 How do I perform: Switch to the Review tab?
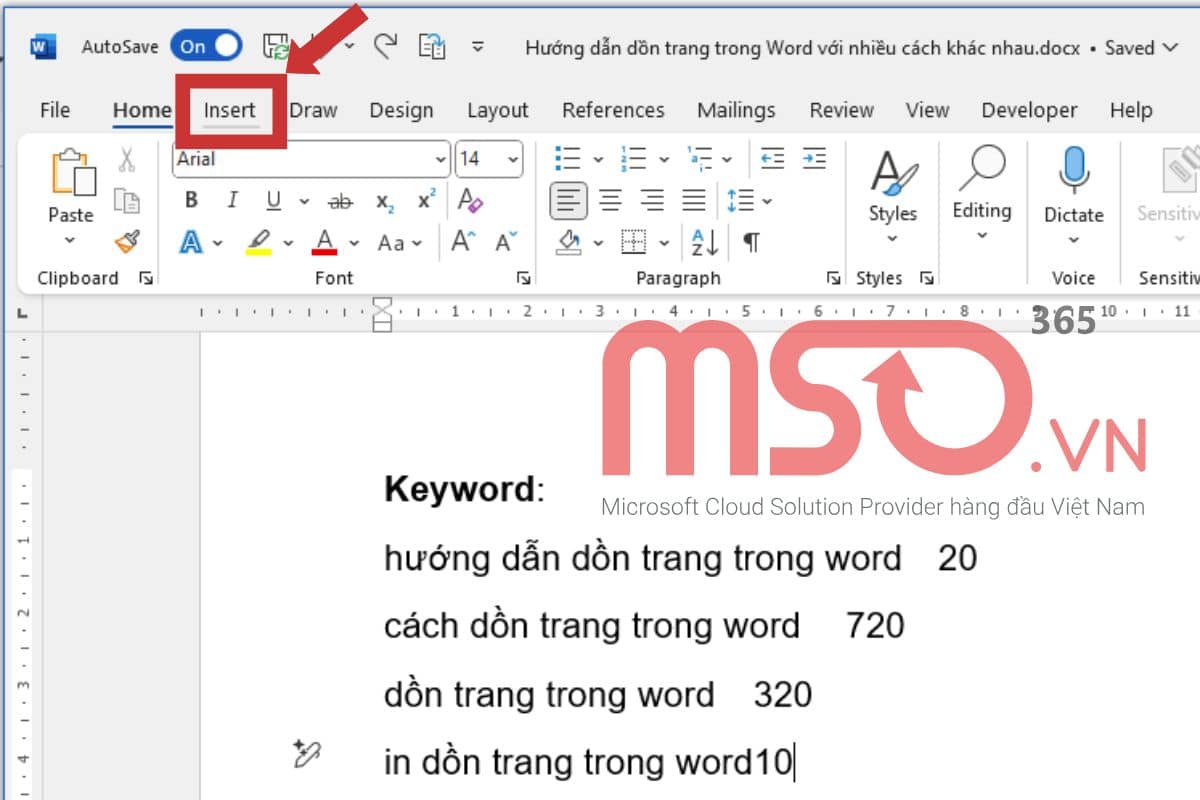click(x=841, y=110)
